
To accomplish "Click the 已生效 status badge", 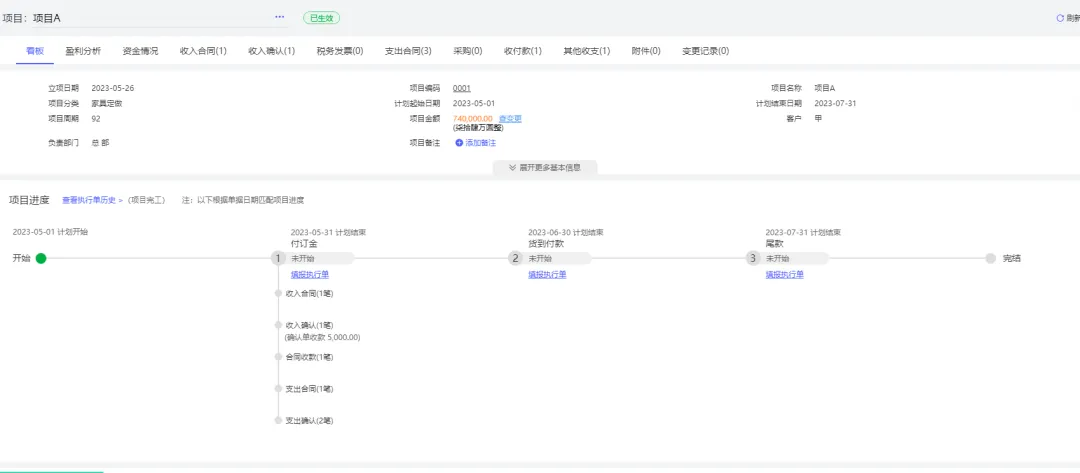I will (x=322, y=19).
